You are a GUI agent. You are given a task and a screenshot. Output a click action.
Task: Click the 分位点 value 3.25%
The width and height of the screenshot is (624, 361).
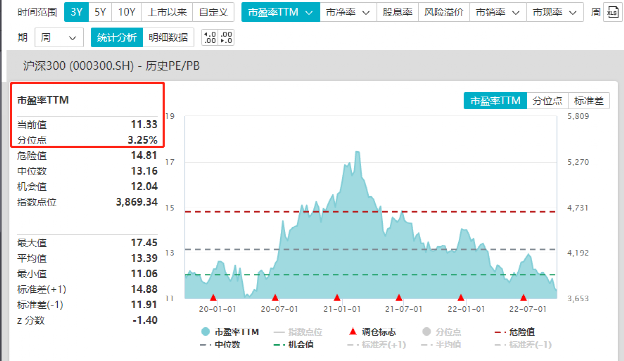pos(142,140)
